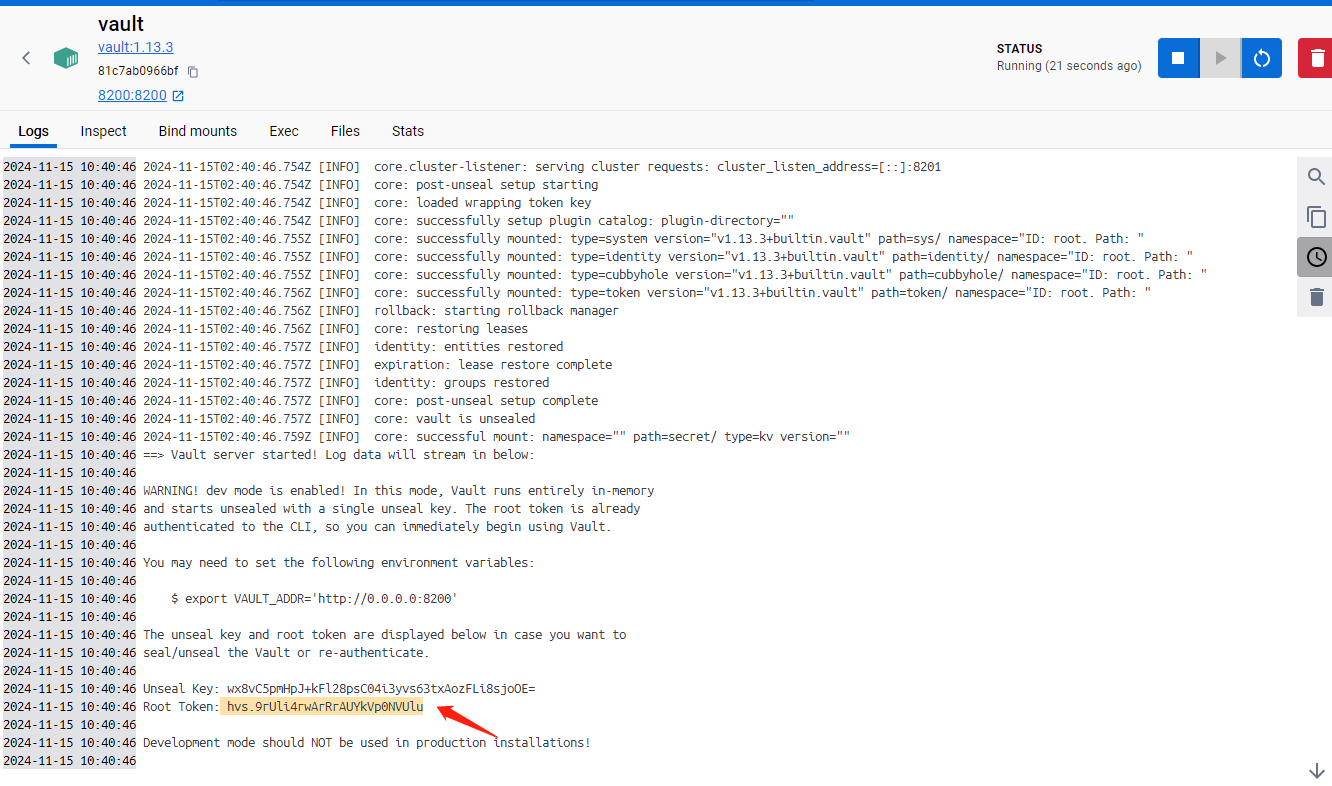Open port mapping 8200:8200 in browser
This screenshot has height=786, width=1332.
[141, 96]
